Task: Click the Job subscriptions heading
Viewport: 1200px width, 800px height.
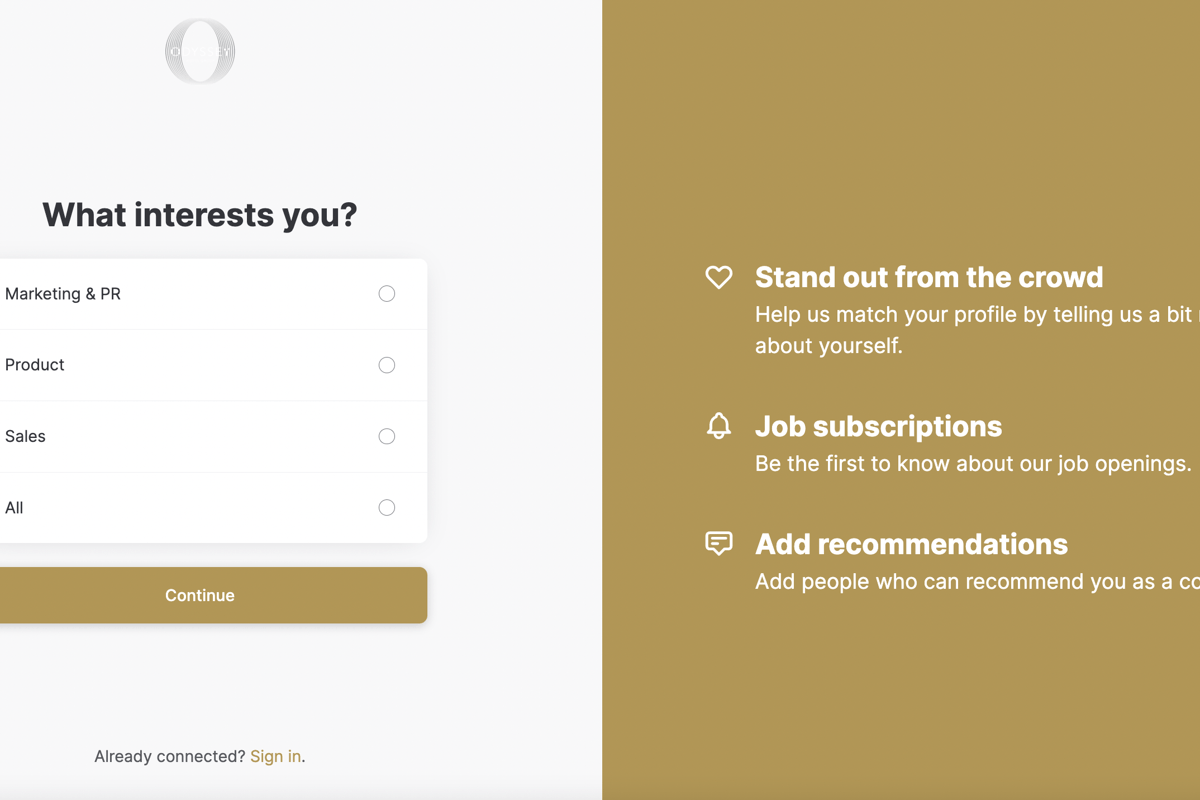Action: point(878,426)
